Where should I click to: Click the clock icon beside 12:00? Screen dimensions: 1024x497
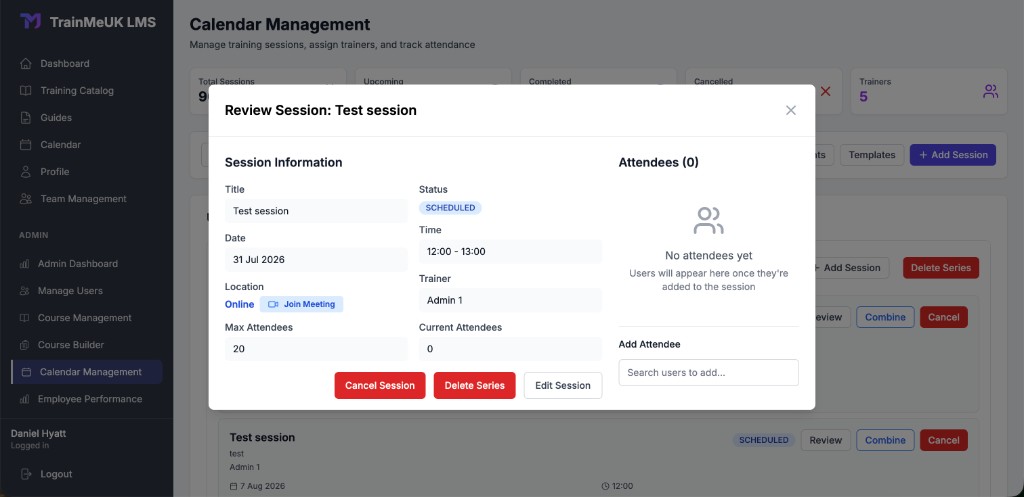(605, 487)
